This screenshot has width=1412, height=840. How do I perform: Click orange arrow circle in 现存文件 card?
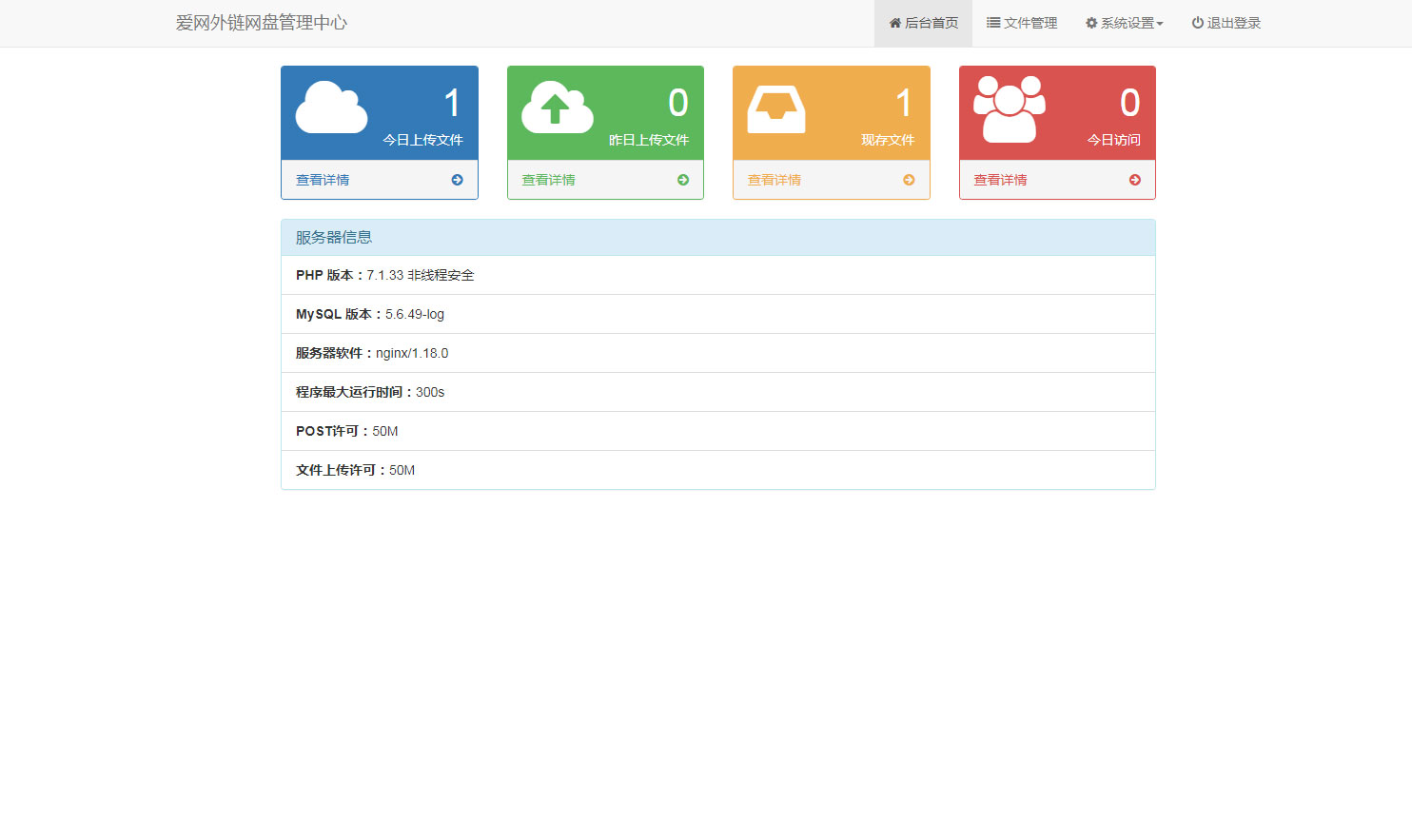point(909,180)
